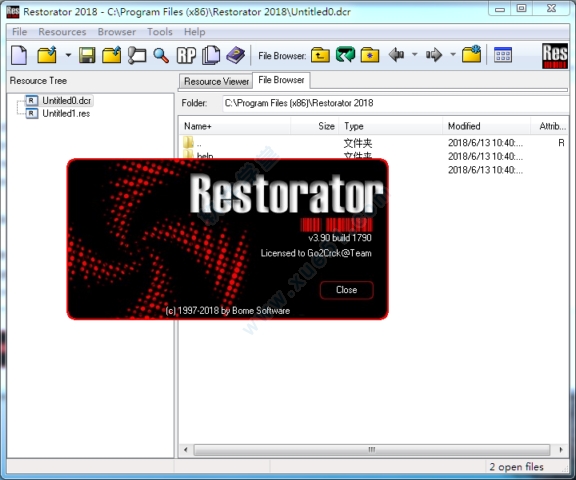Viewport: 576px width, 480px height.
Task: Click the tag-shaped toolbar icon
Action: pyautogui.click(x=137, y=55)
